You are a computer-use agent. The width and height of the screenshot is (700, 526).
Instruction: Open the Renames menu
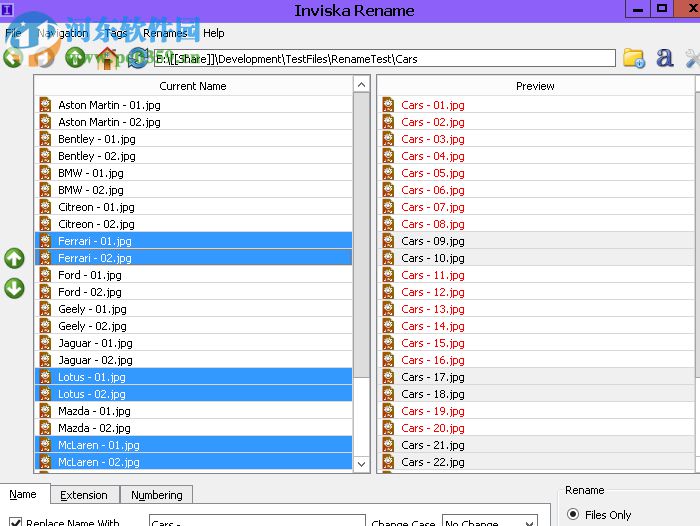click(165, 33)
